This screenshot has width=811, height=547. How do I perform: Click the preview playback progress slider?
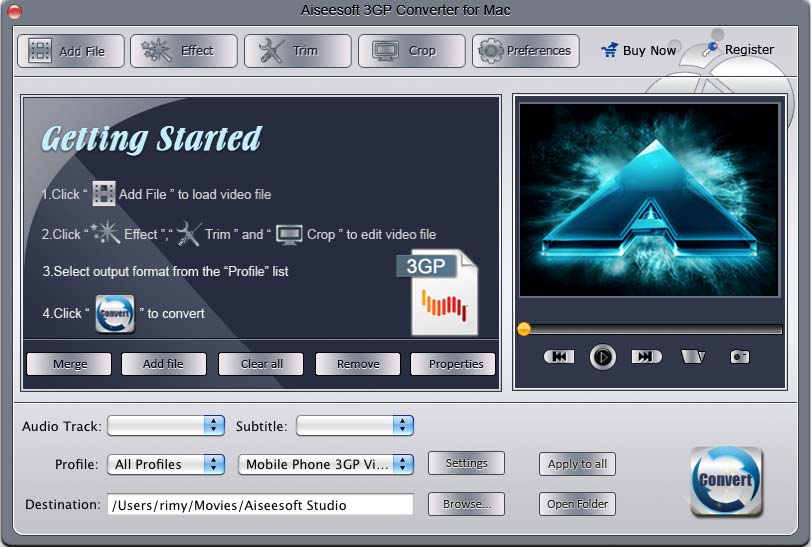(650, 329)
